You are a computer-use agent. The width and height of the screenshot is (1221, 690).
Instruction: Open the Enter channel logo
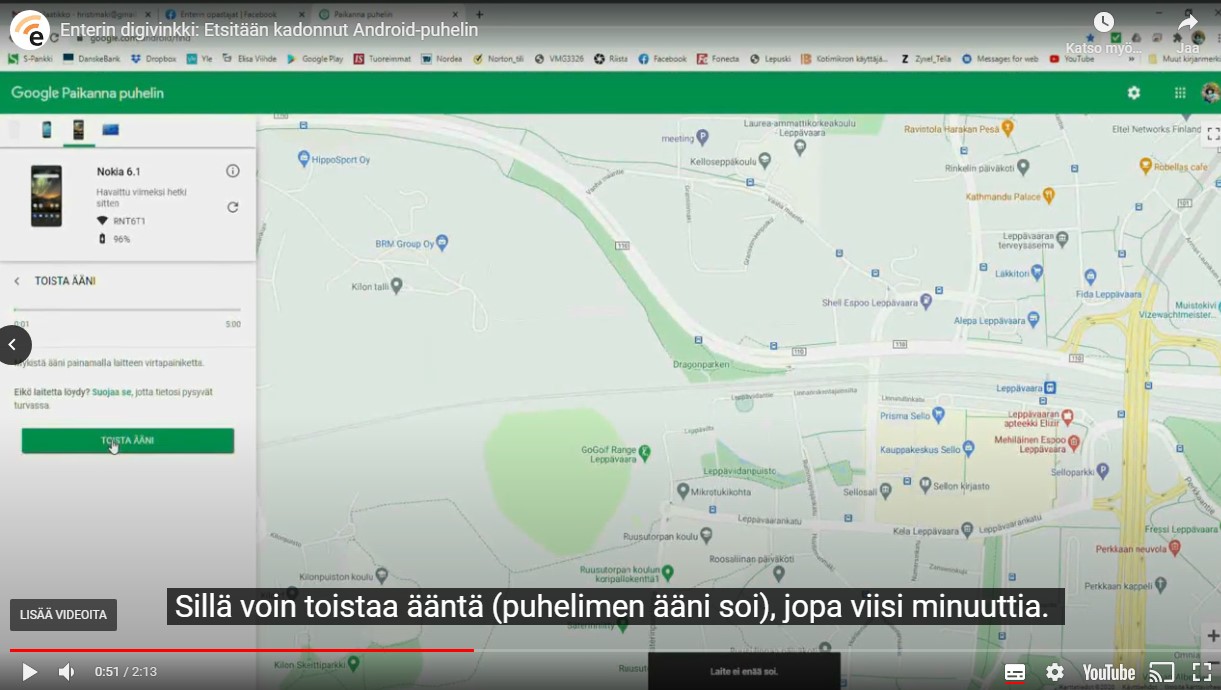(x=30, y=30)
